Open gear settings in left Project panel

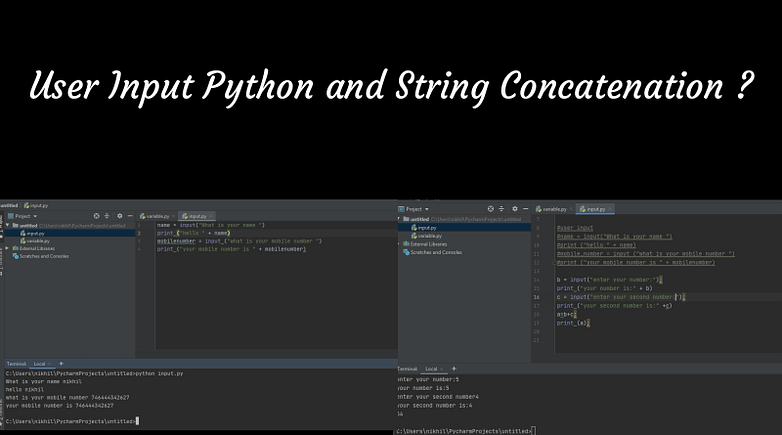tap(120, 216)
